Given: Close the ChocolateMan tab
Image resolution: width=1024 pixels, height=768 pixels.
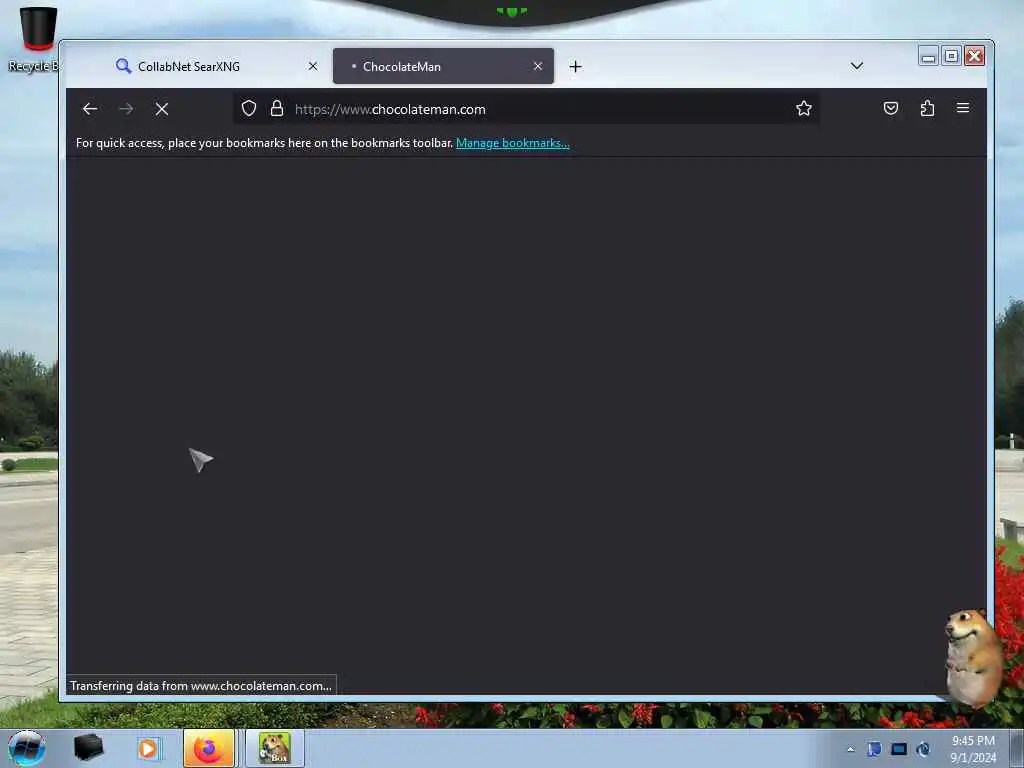Looking at the screenshot, I should pos(537,66).
